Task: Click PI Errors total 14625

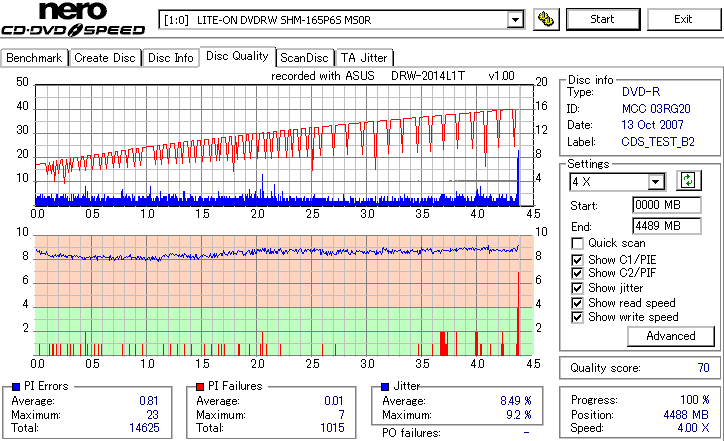Action: [x=144, y=428]
